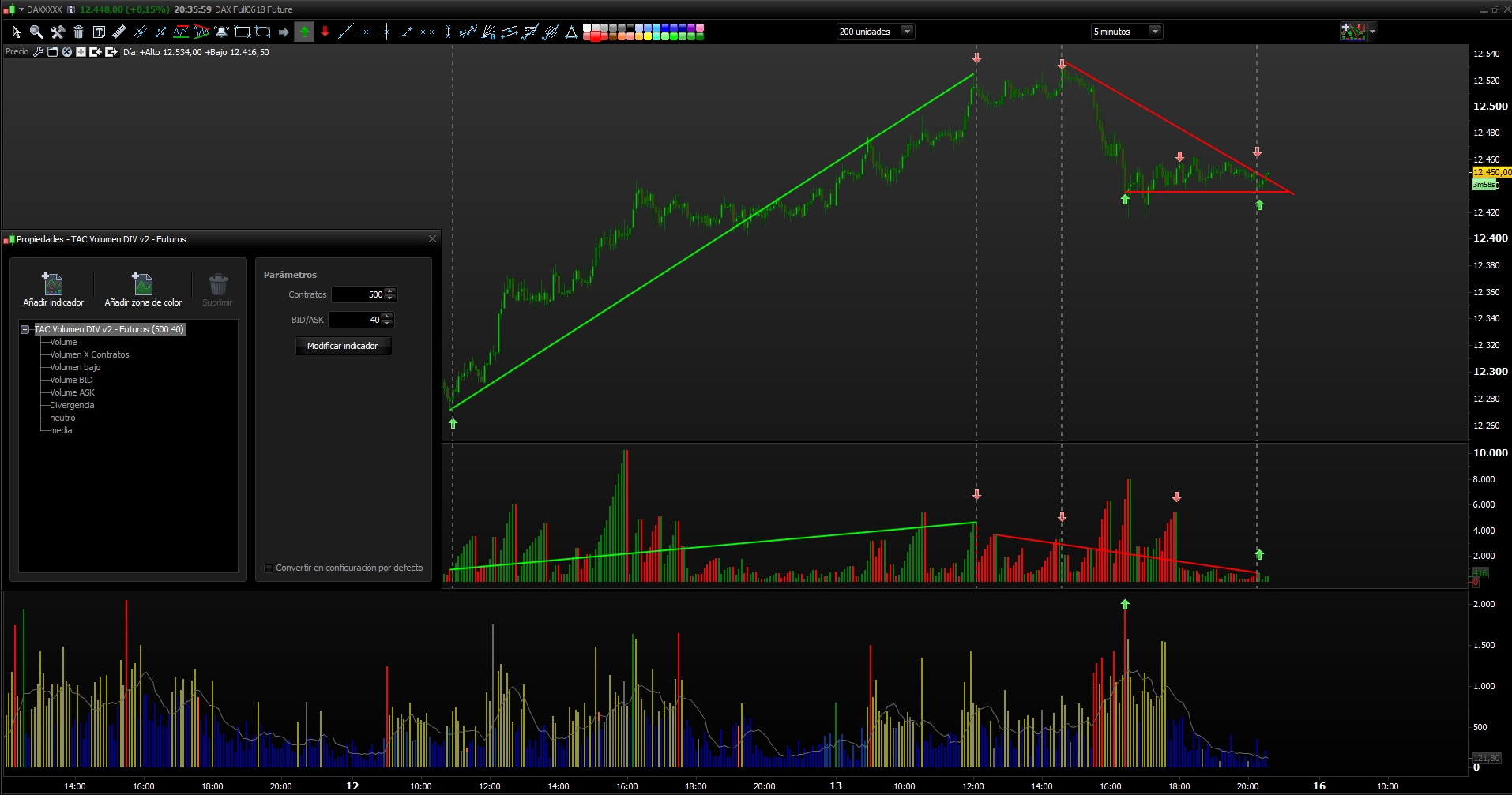
Task: Open the DAXXXXX instrument dropdown arrow
Action: click(x=21, y=9)
